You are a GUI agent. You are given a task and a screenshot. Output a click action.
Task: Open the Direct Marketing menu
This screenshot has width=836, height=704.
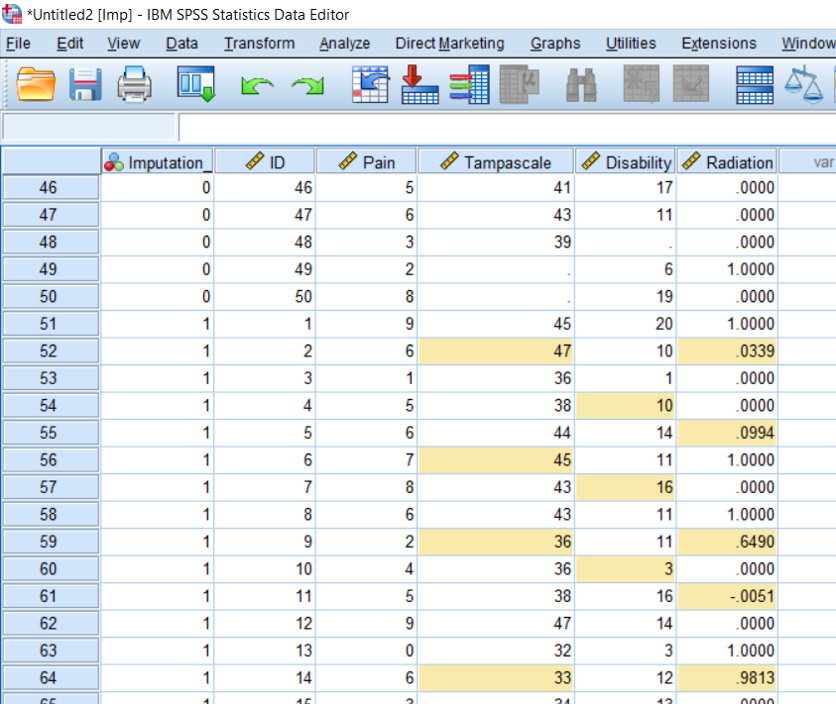click(x=449, y=43)
